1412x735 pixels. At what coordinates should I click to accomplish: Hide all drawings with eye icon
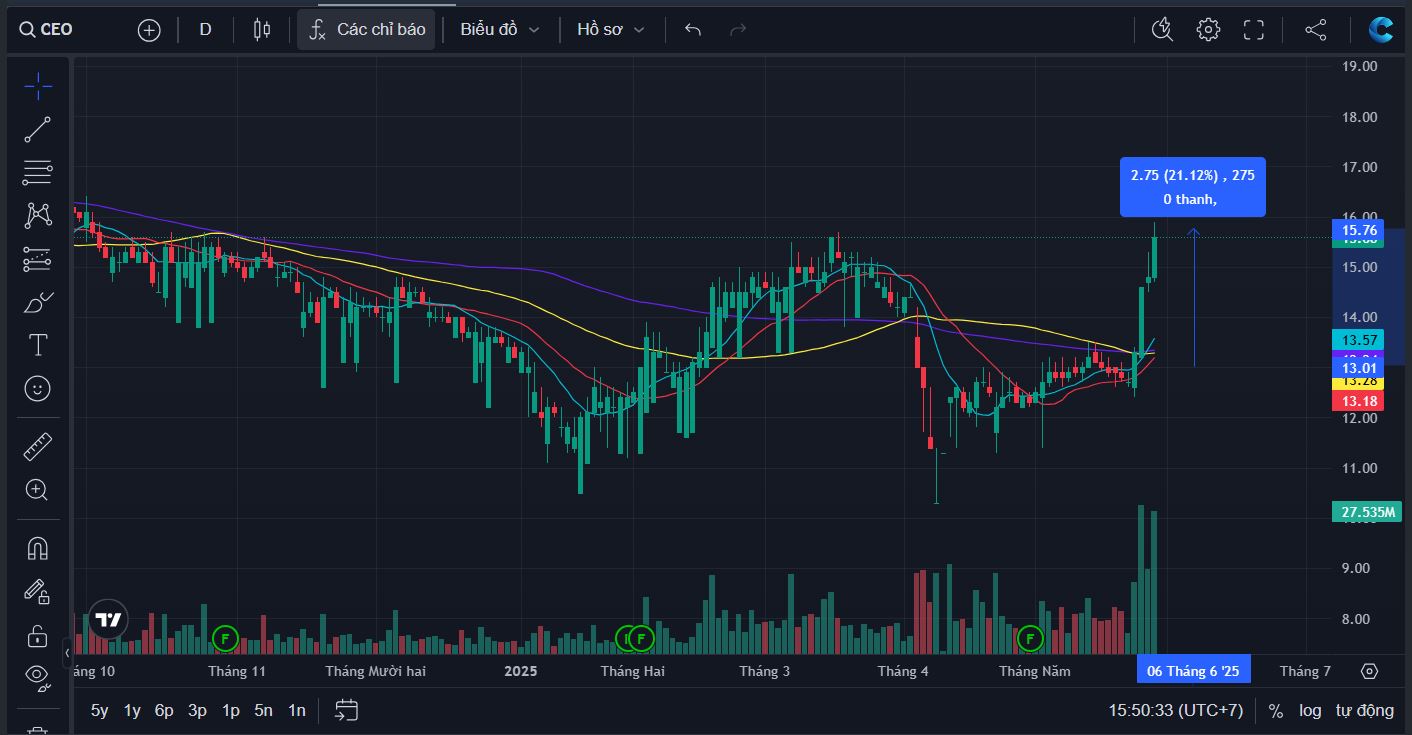click(37, 676)
